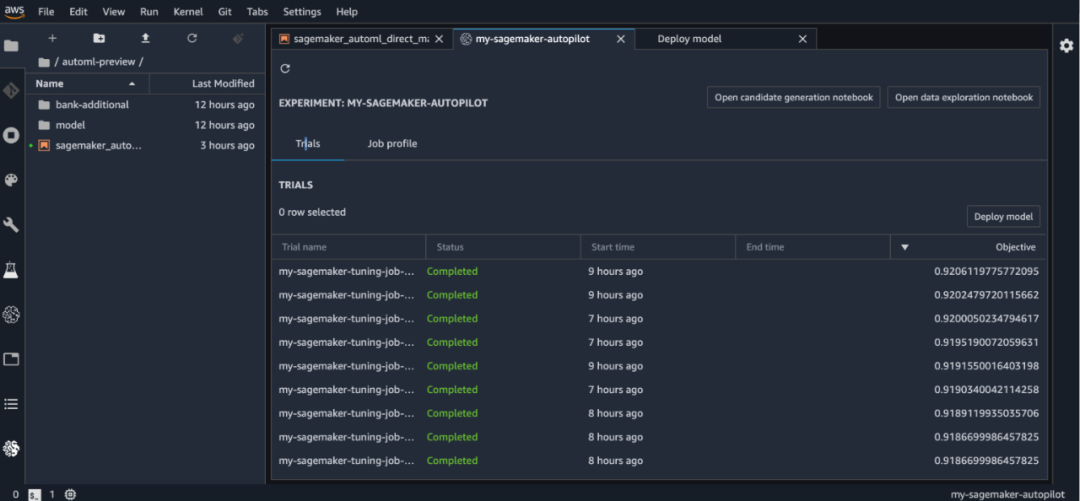Screen dimensions: 1080x501
Task: Open the File menu
Action: (x=46, y=12)
